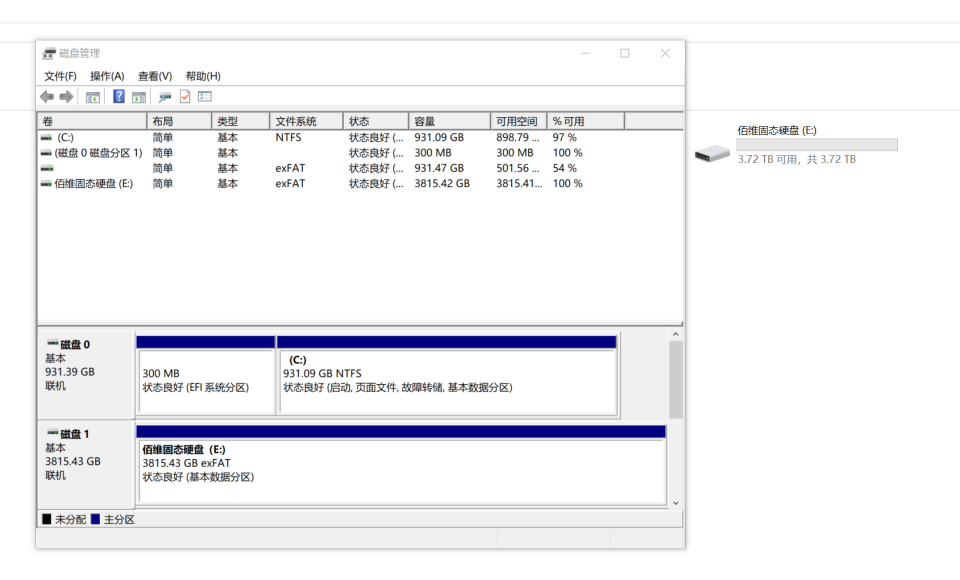960x580 pixels.
Task: Click the Forward arrow toolbar icon
Action: coord(66,97)
